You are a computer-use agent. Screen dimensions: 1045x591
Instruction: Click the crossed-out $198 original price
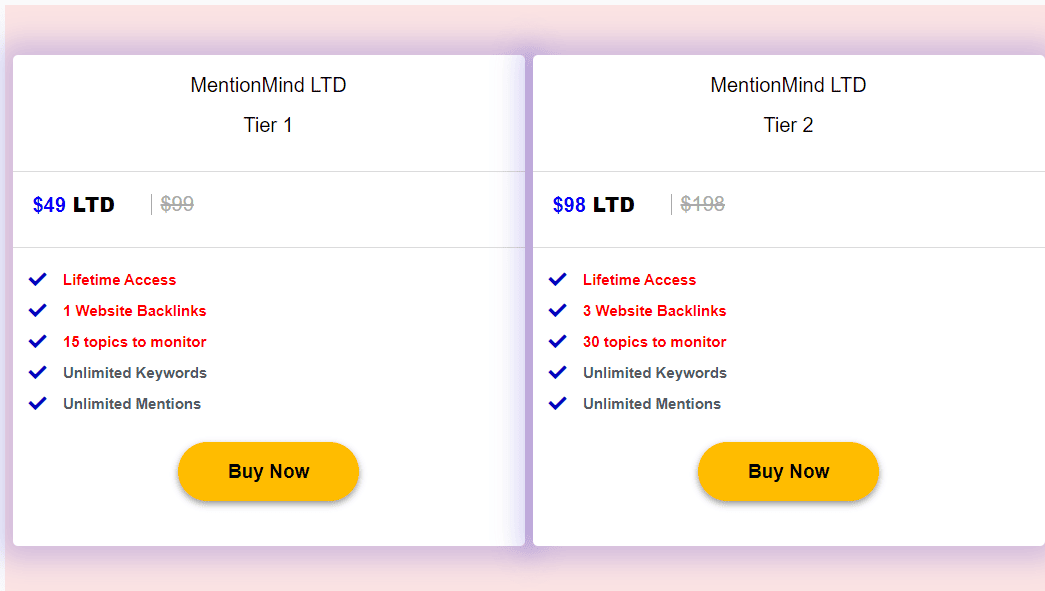pyautogui.click(x=702, y=204)
